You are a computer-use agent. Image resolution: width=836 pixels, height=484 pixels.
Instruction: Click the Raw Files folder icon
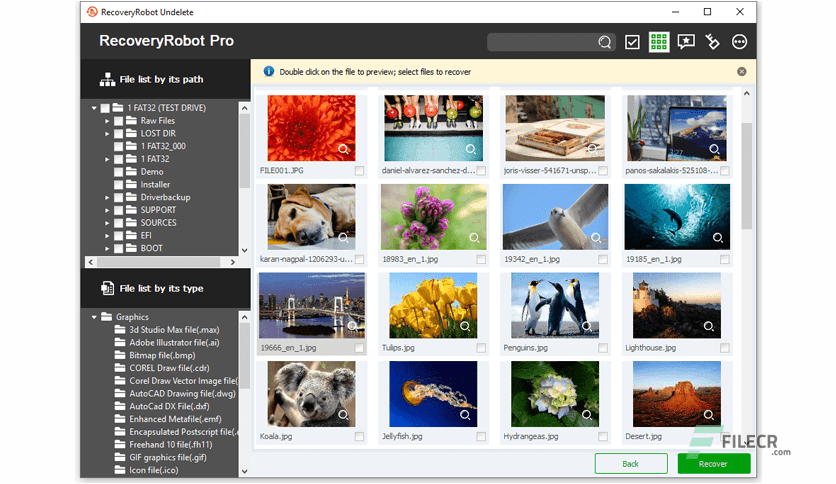pyautogui.click(x=131, y=120)
